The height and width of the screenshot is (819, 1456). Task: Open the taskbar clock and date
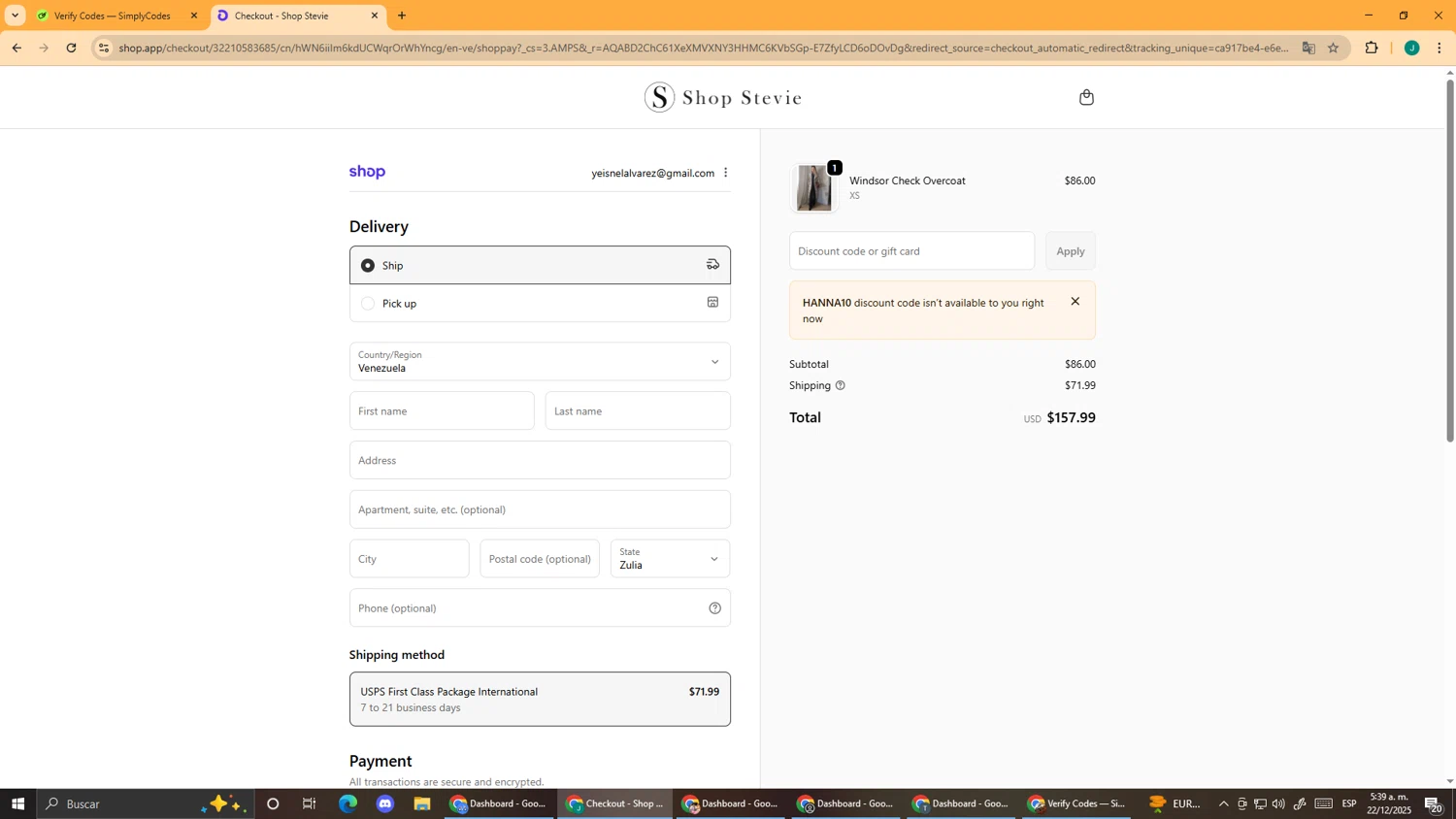(x=1390, y=803)
